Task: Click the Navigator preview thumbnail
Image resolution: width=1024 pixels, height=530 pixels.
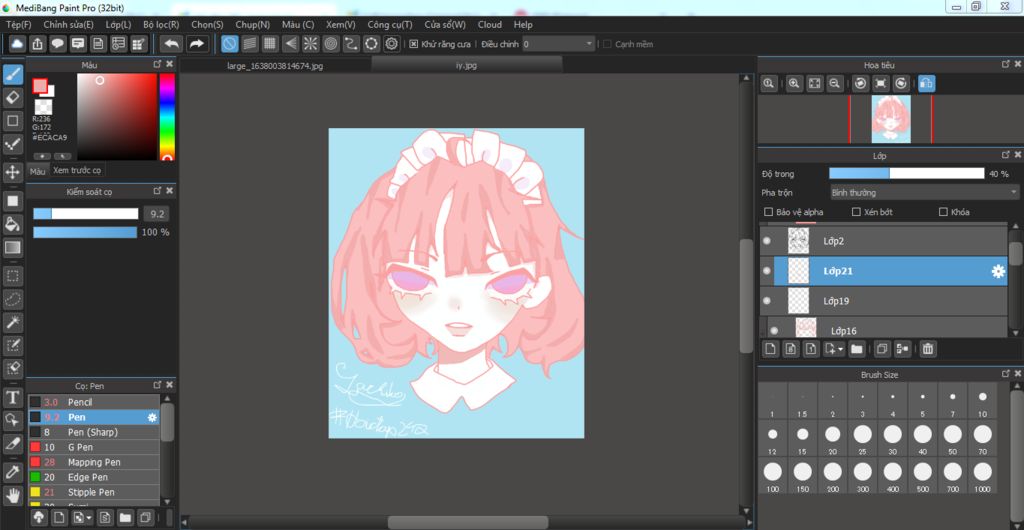Action: pos(890,119)
